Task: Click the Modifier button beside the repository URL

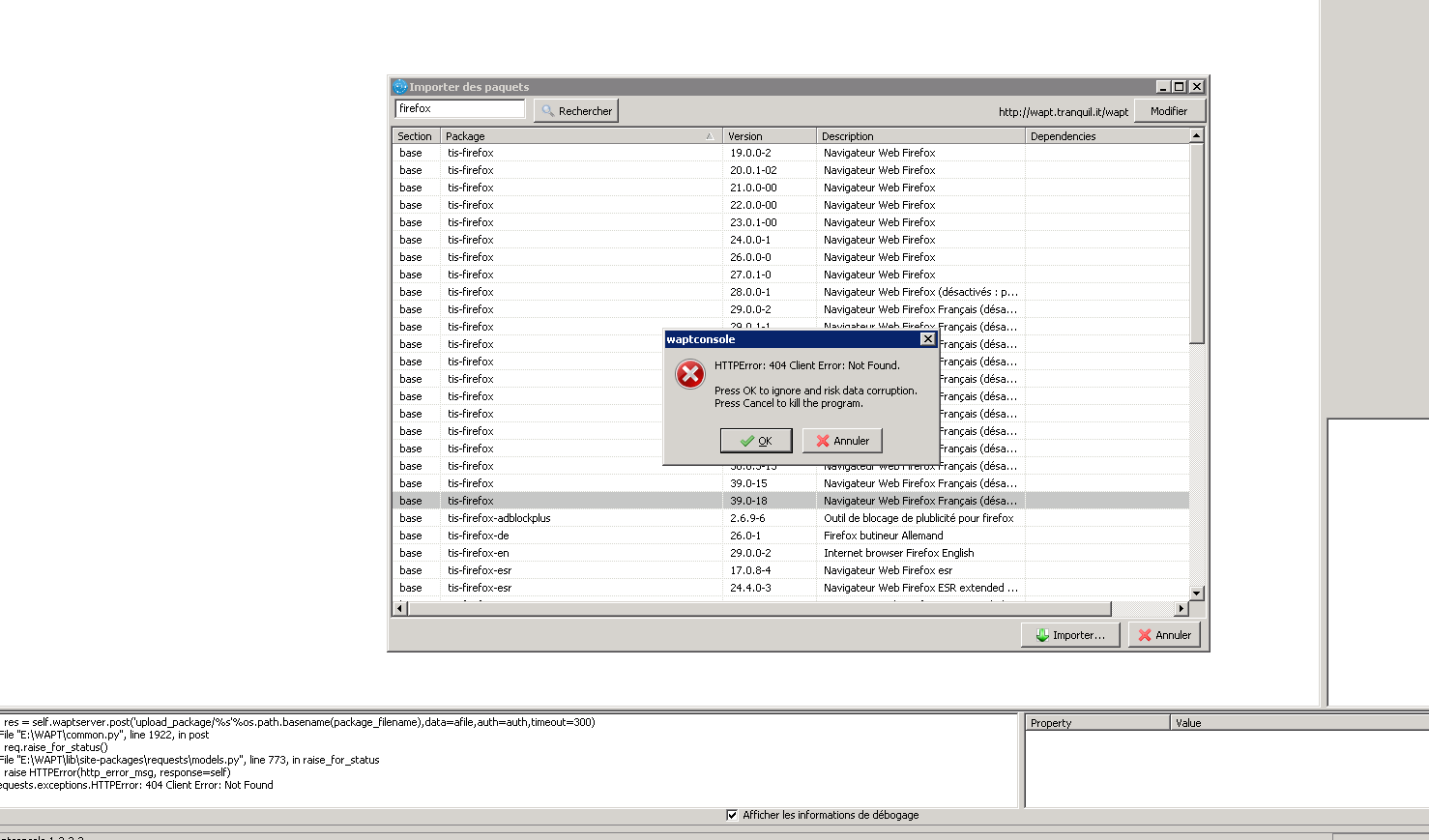Action: pyautogui.click(x=1169, y=111)
